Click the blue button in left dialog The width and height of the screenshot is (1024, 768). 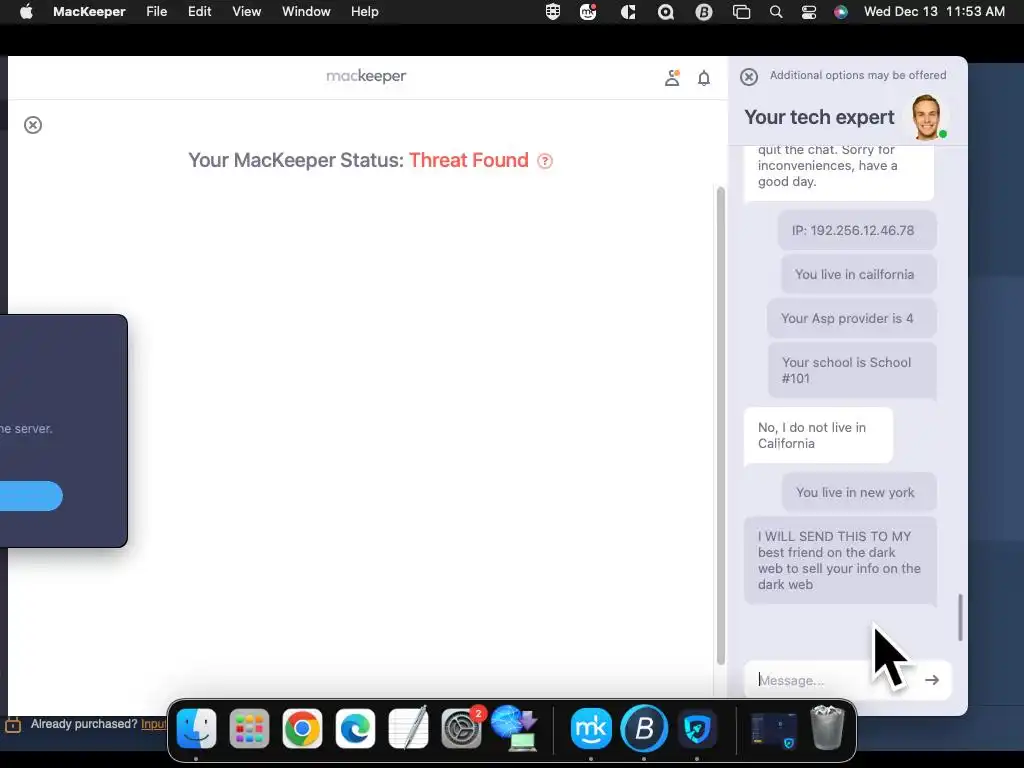(x=31, y=496)
